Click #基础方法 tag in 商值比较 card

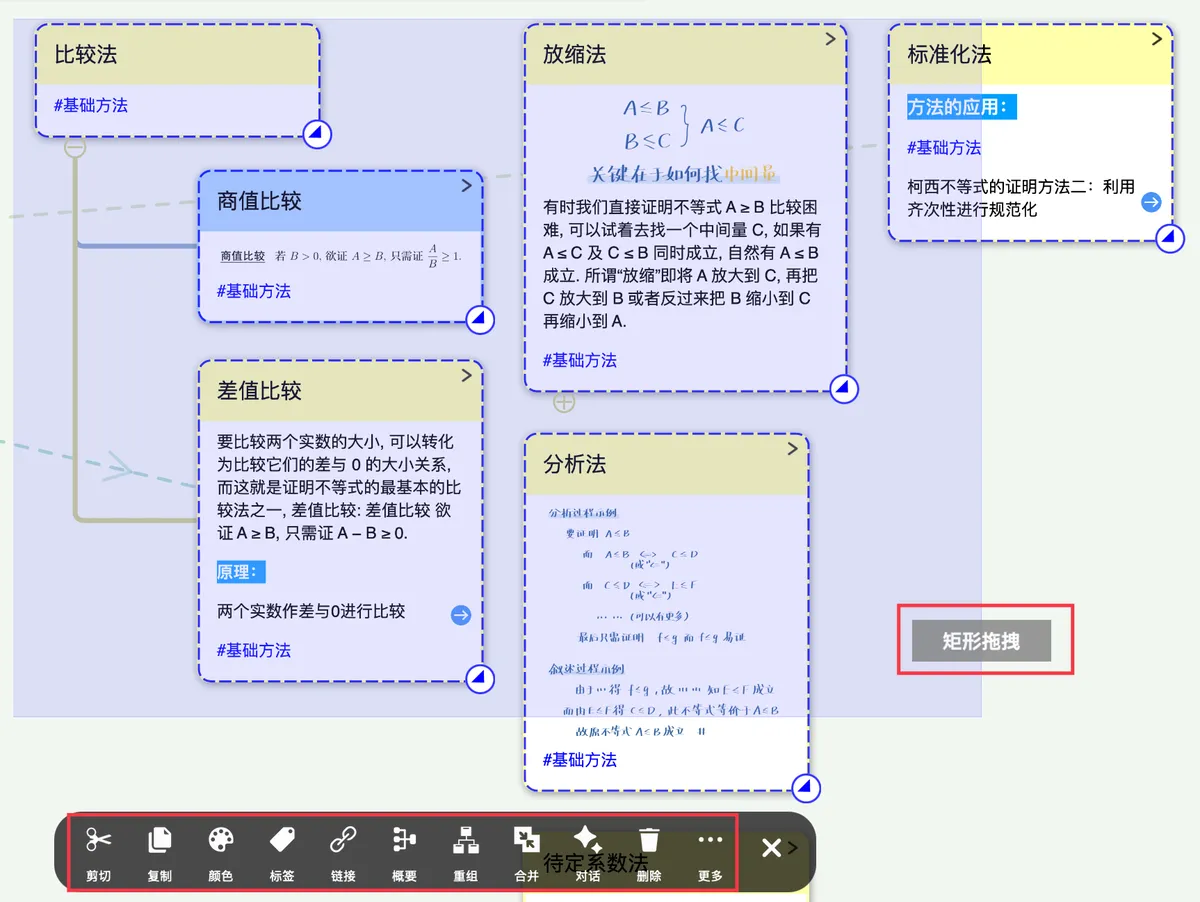pos(254,291)
